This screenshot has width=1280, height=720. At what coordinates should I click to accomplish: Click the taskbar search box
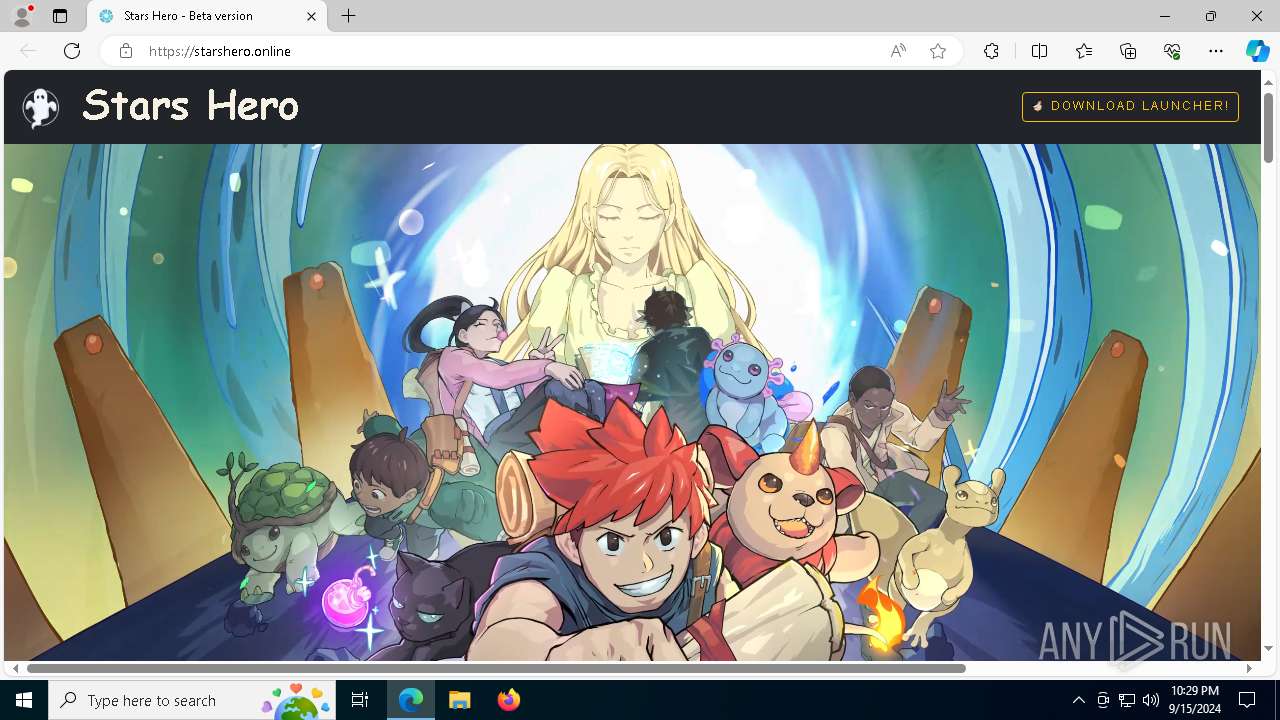tap(192, 700)
